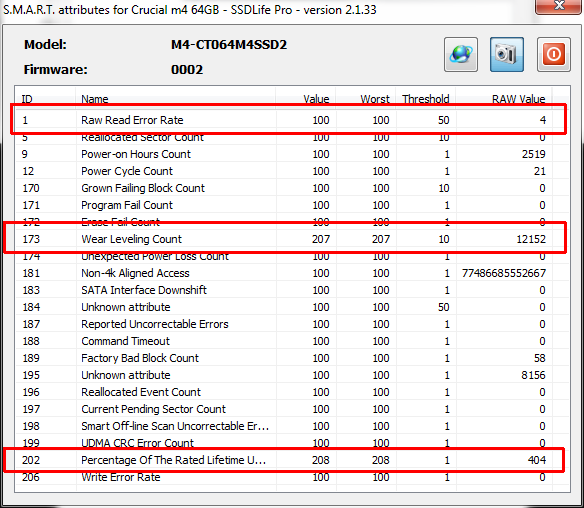Screen dimensions: 584x508
Task: Click Worst value 208 in row 202
Action: pyautogui.click(x=381, y=460)
